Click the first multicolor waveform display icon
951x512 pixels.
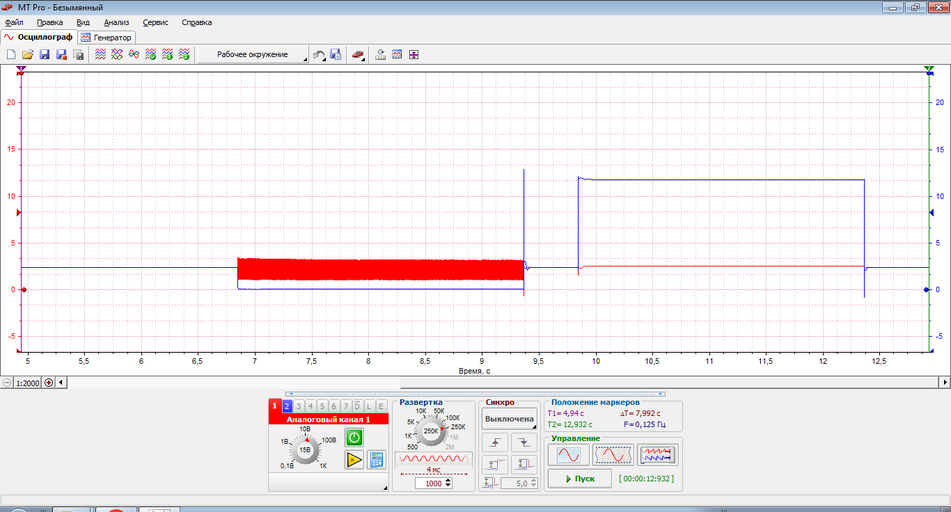pyautogui.click(x=101, y=55)
